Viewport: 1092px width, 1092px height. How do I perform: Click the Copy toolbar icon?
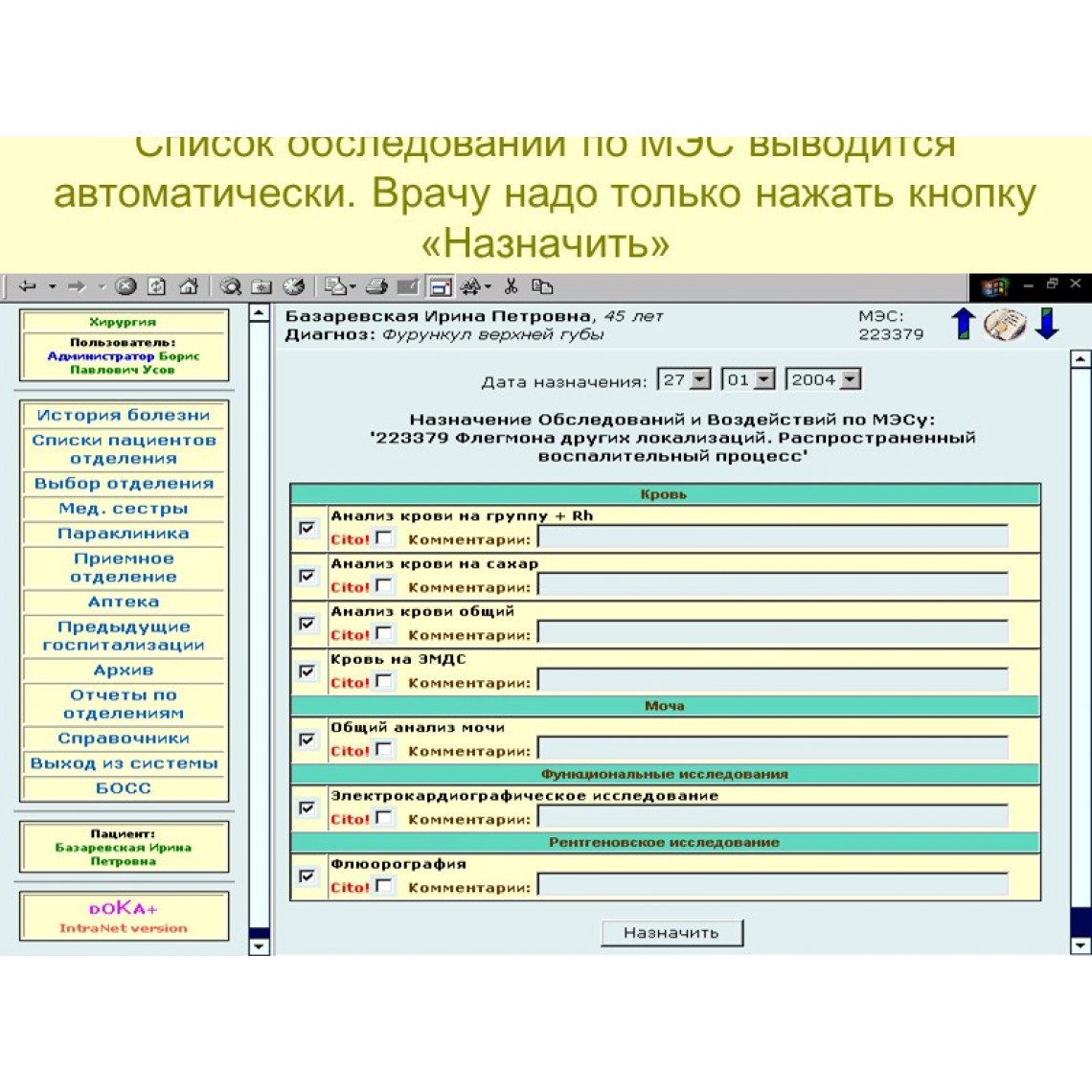[542, 286]
